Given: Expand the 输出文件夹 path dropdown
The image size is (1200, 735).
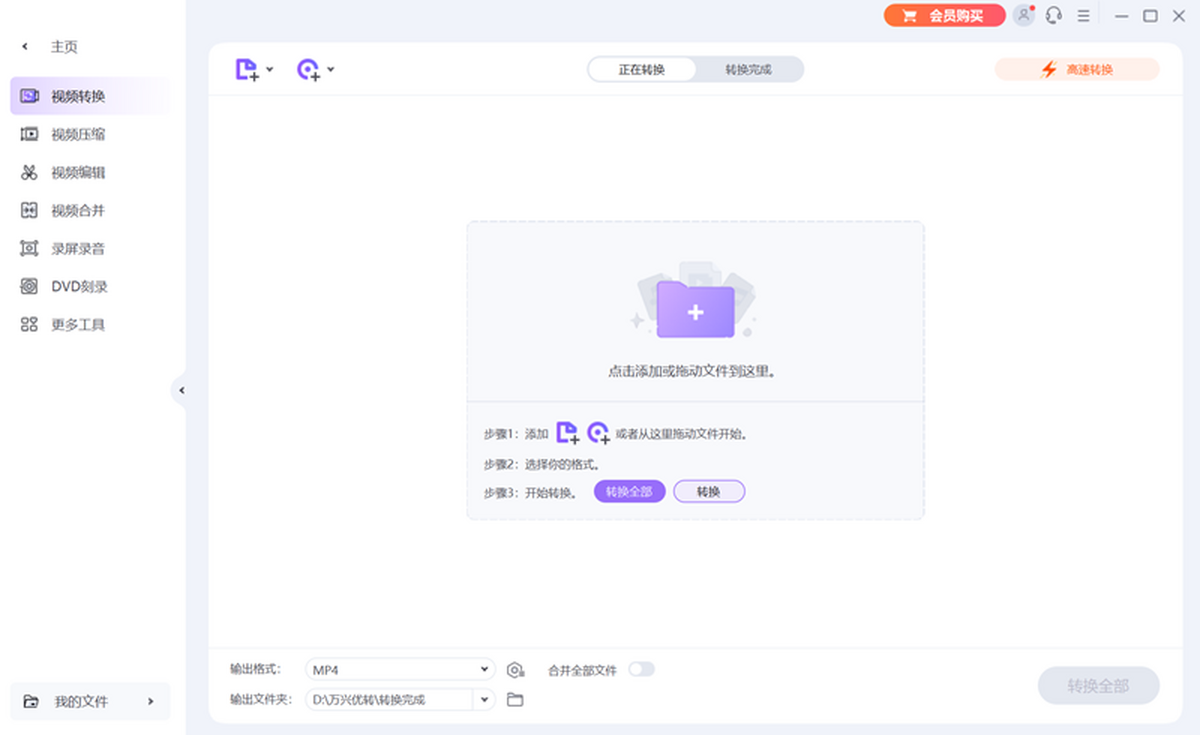Looking at the screenshot, I should pos(484,700).
